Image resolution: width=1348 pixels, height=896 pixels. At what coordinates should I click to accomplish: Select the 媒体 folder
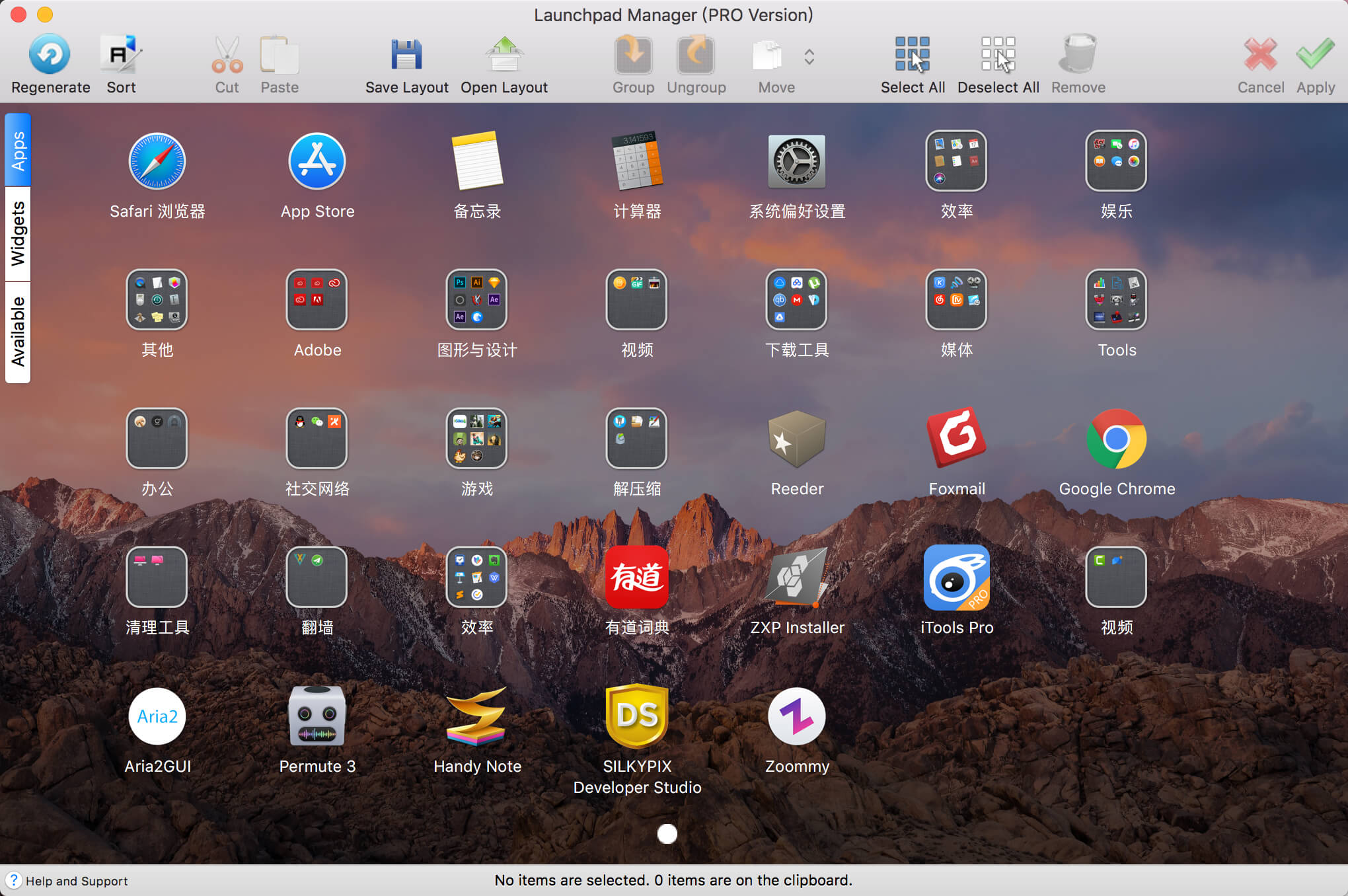coord(956,300)
